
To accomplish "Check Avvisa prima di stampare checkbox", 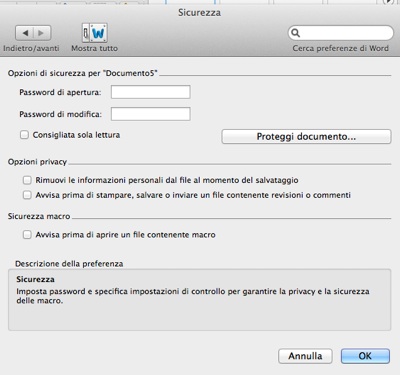I will 27,195.
